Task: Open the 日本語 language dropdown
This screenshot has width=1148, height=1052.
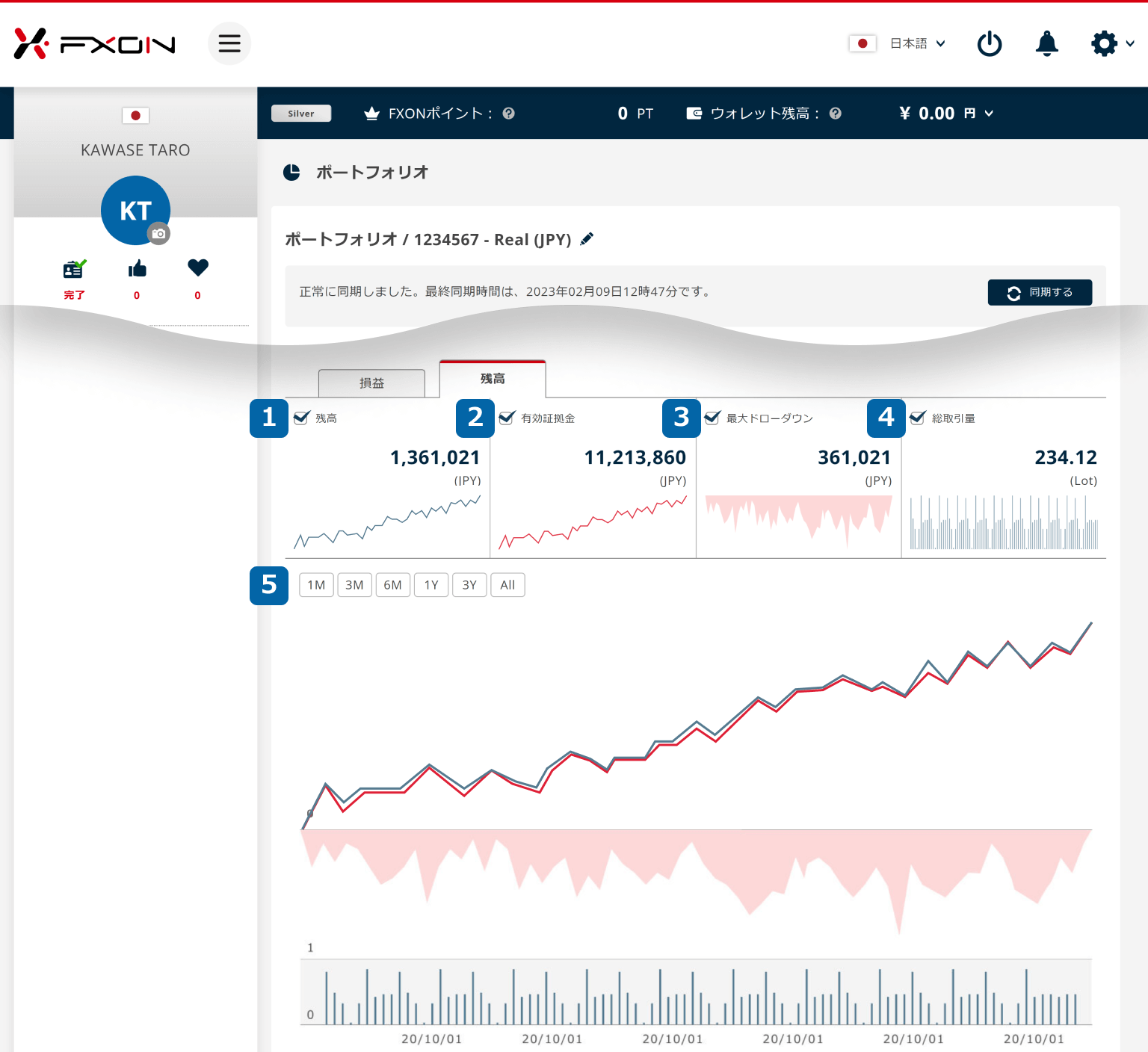Action: (918, 43)
